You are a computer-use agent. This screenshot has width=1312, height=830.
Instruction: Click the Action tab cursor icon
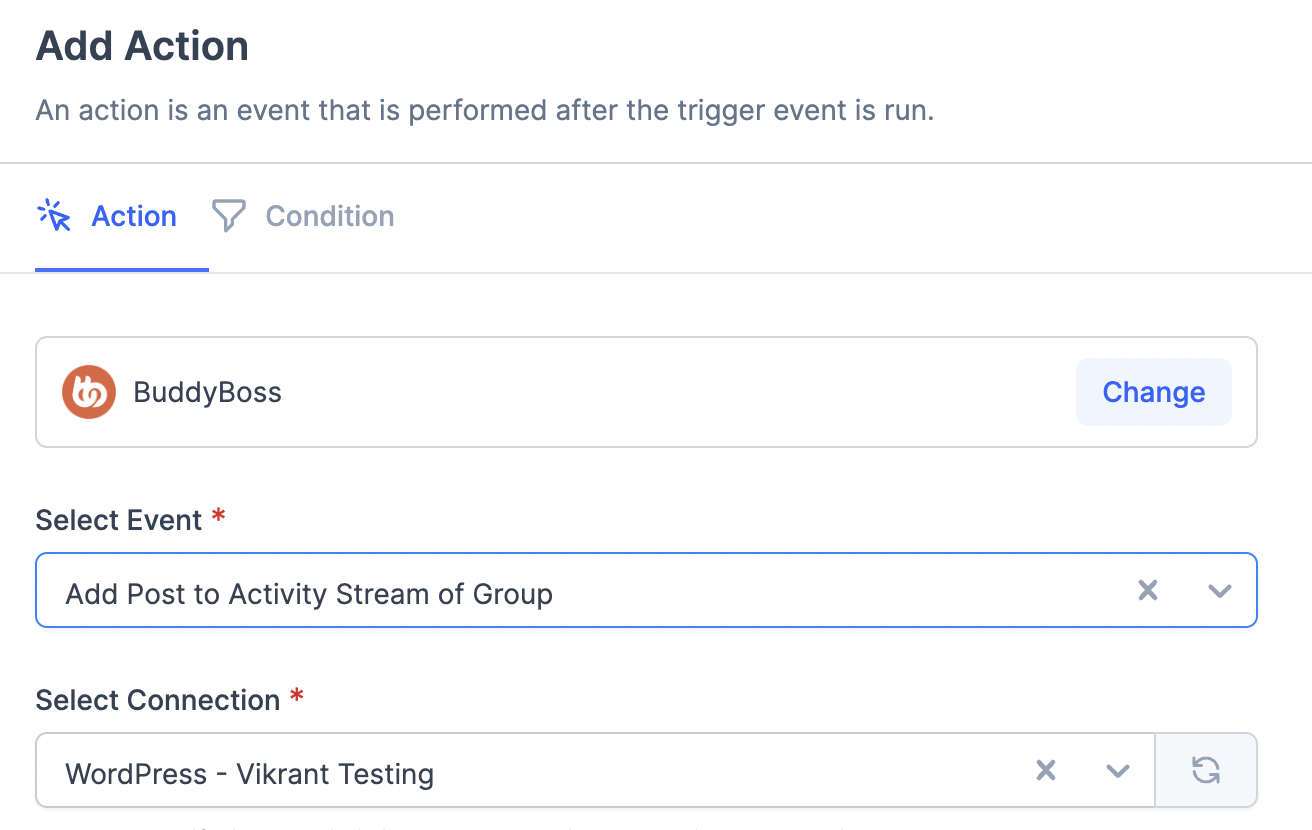click(54, 216)
